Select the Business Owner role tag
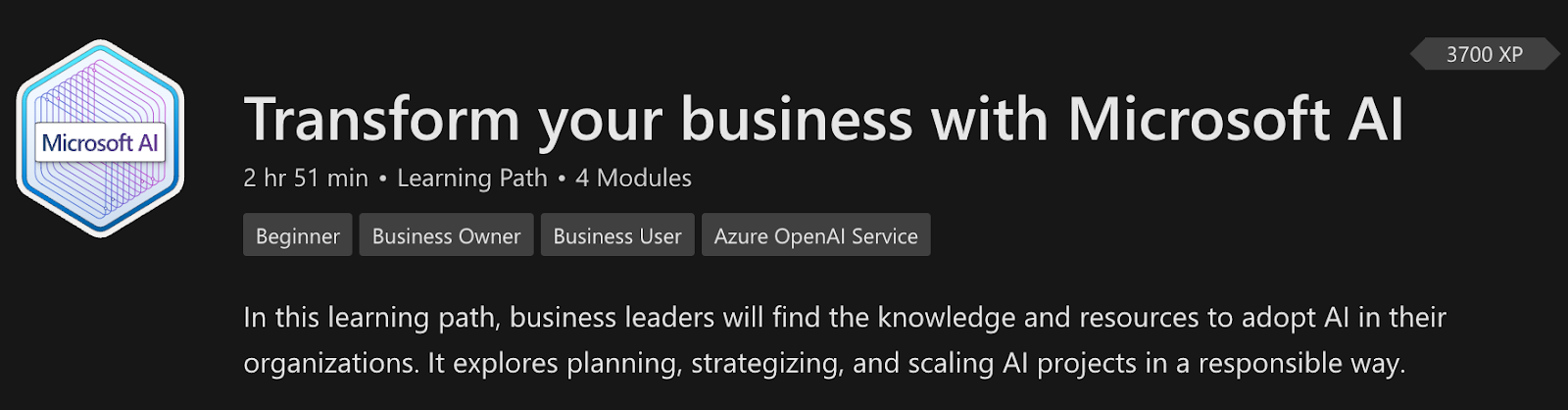The width and height of the screenshot is (1568, 410). coord(446,236)
